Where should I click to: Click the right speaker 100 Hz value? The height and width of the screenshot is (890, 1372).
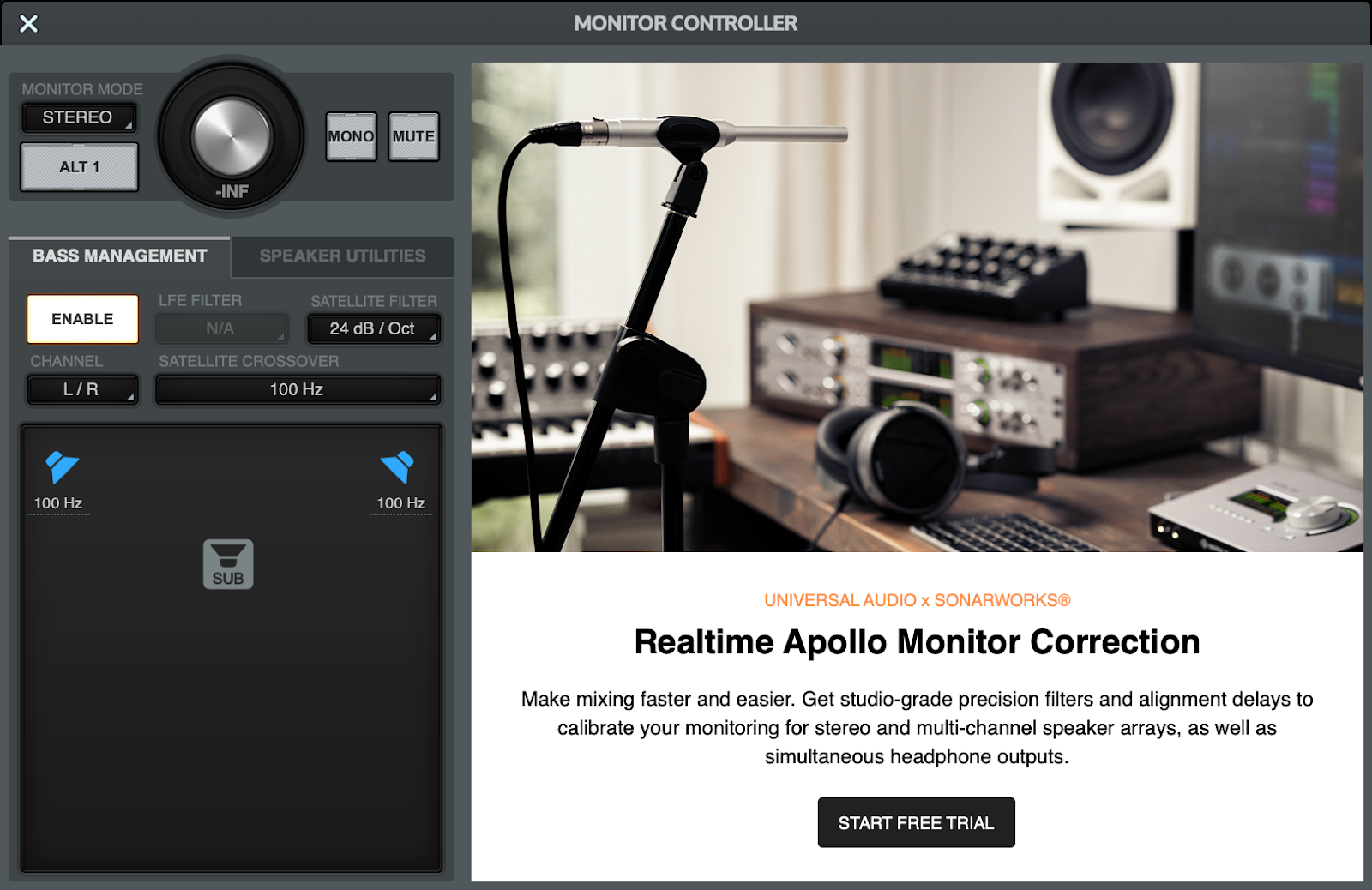401,503
